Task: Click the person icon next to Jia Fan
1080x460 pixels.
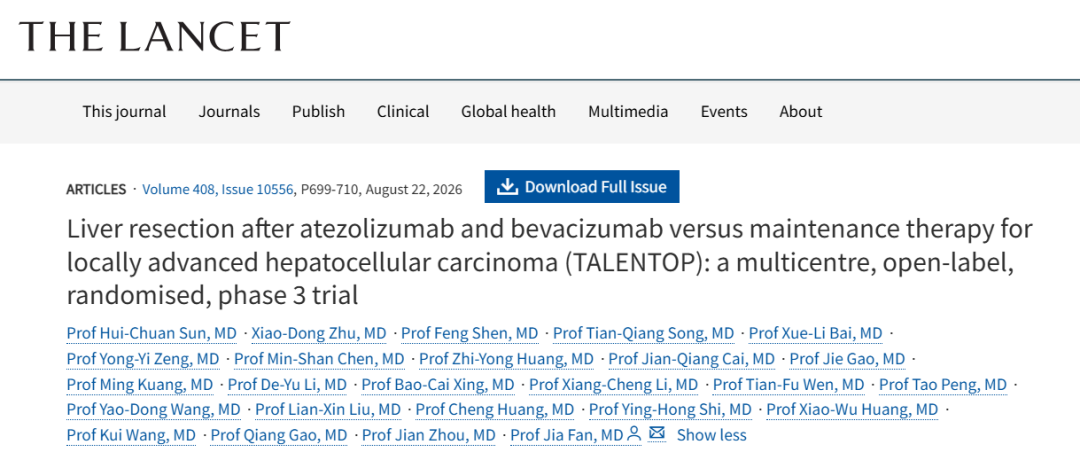Action: click(x=634, y=434)
